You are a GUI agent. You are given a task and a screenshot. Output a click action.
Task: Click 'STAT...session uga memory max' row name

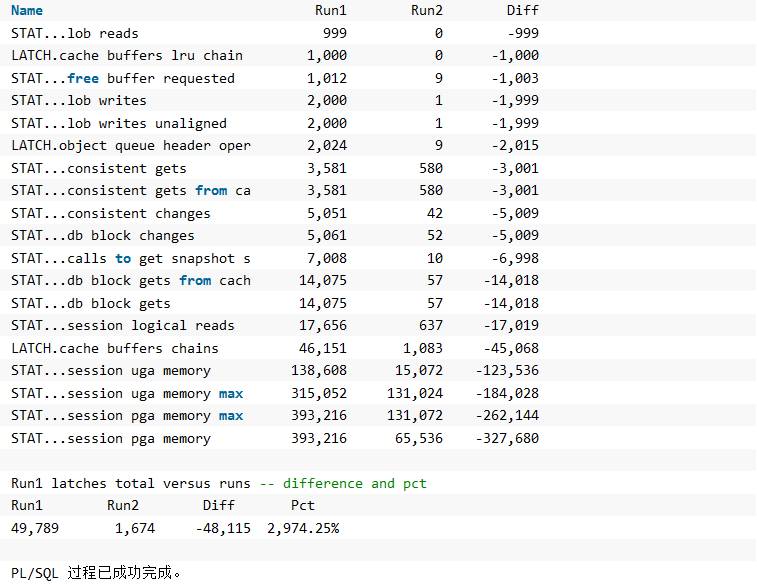[126, 394]
